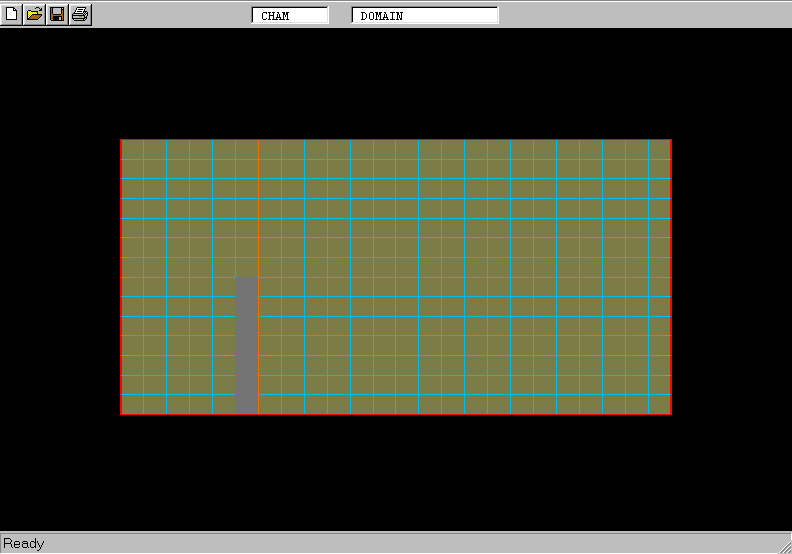Click the red top border of the domain
This screenshot has width=792, height=554.
point(400,140)
